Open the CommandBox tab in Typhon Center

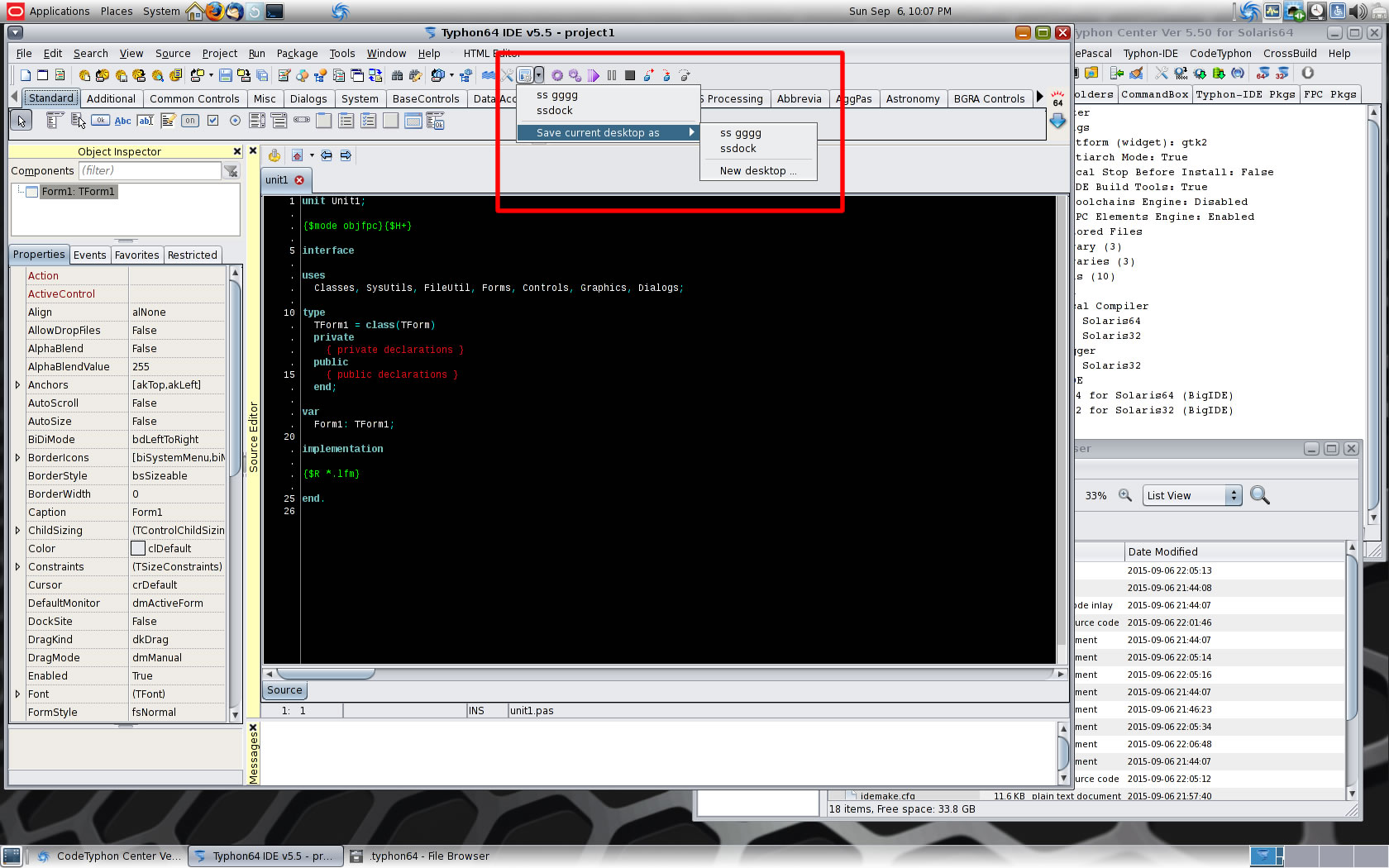click(1154, 94)
